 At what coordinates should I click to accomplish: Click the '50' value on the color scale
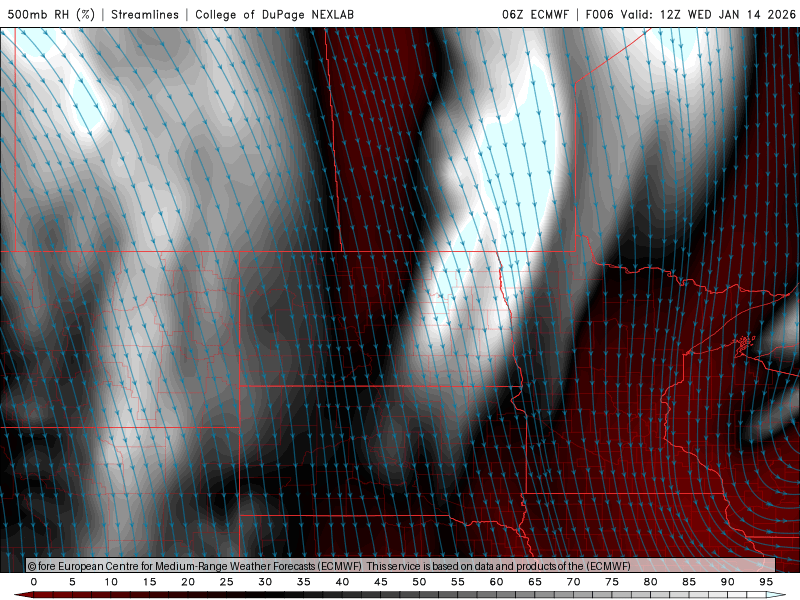[419, 582]
